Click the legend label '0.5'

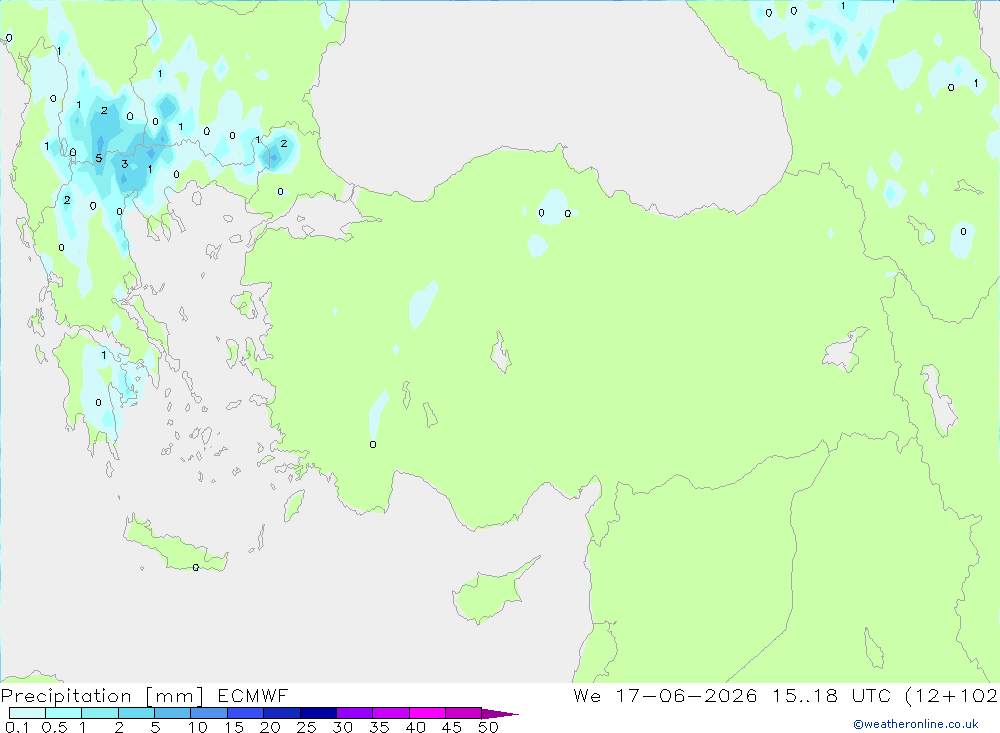[54, 727]
